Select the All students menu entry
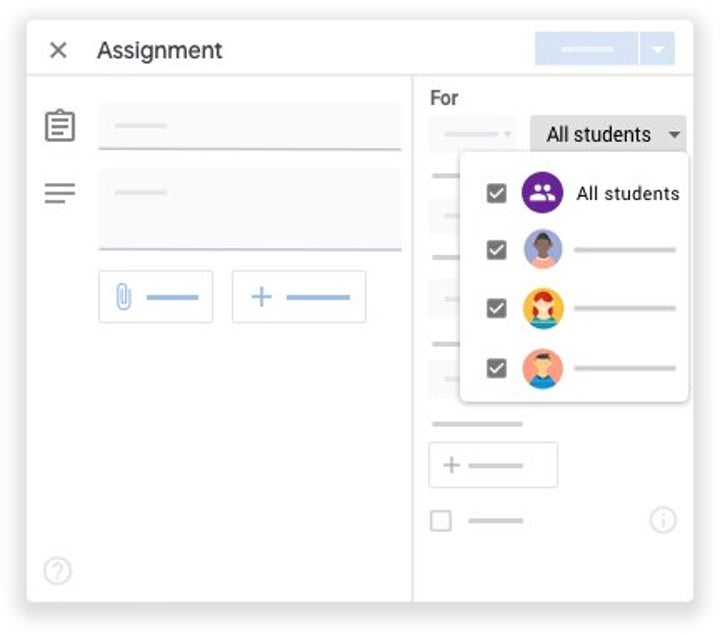This screenshot has width=720, height=635. pos(627,193)
